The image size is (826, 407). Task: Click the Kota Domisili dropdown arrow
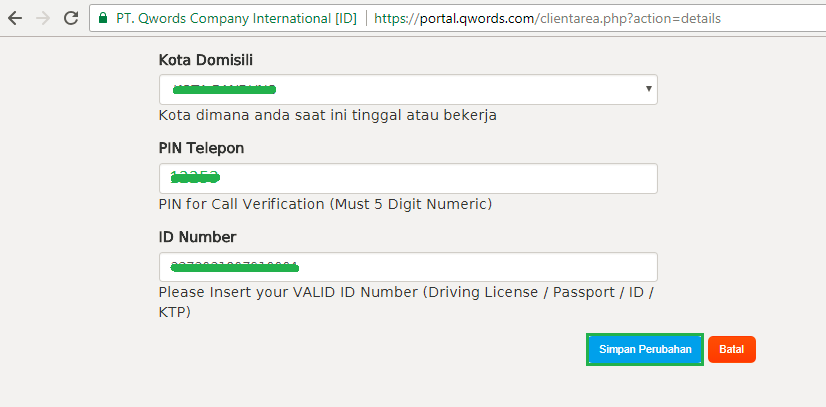point(649,90)
